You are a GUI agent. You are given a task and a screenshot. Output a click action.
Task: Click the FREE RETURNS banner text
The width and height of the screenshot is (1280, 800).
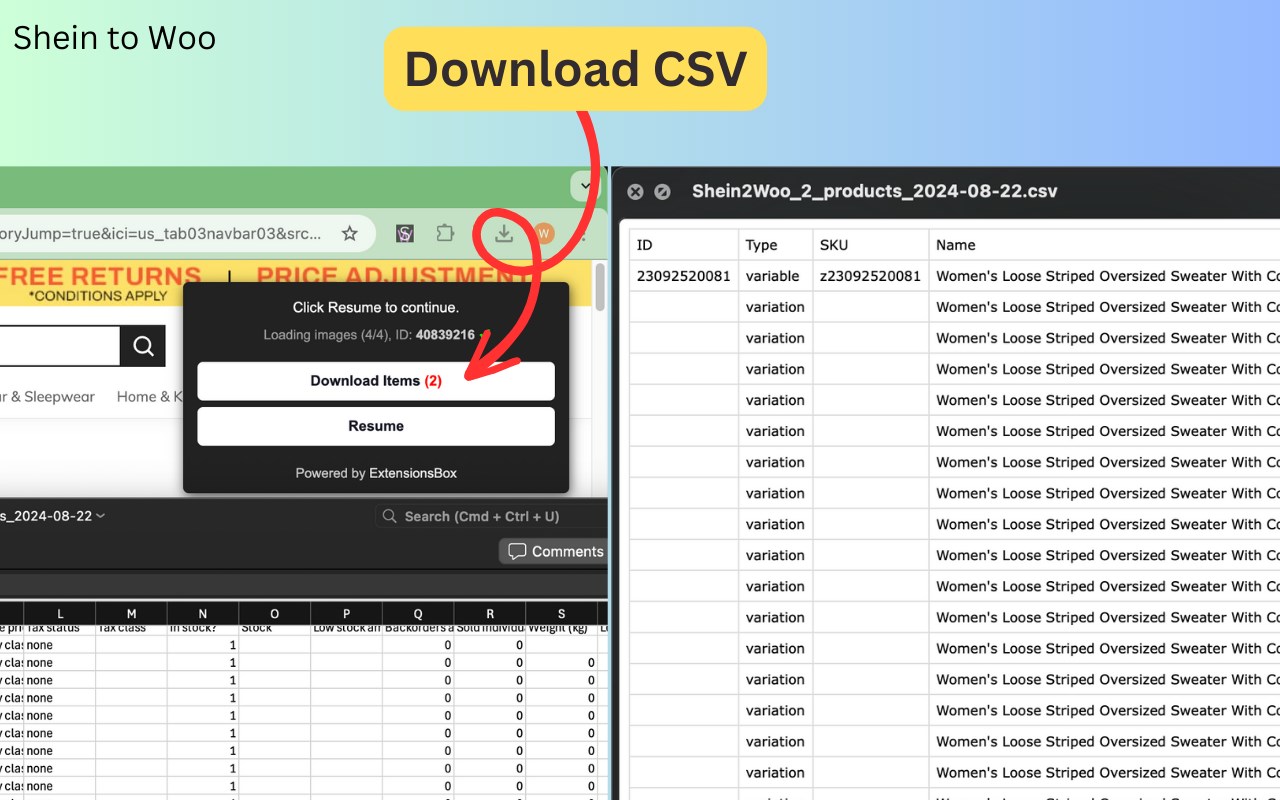pos(100,275)
